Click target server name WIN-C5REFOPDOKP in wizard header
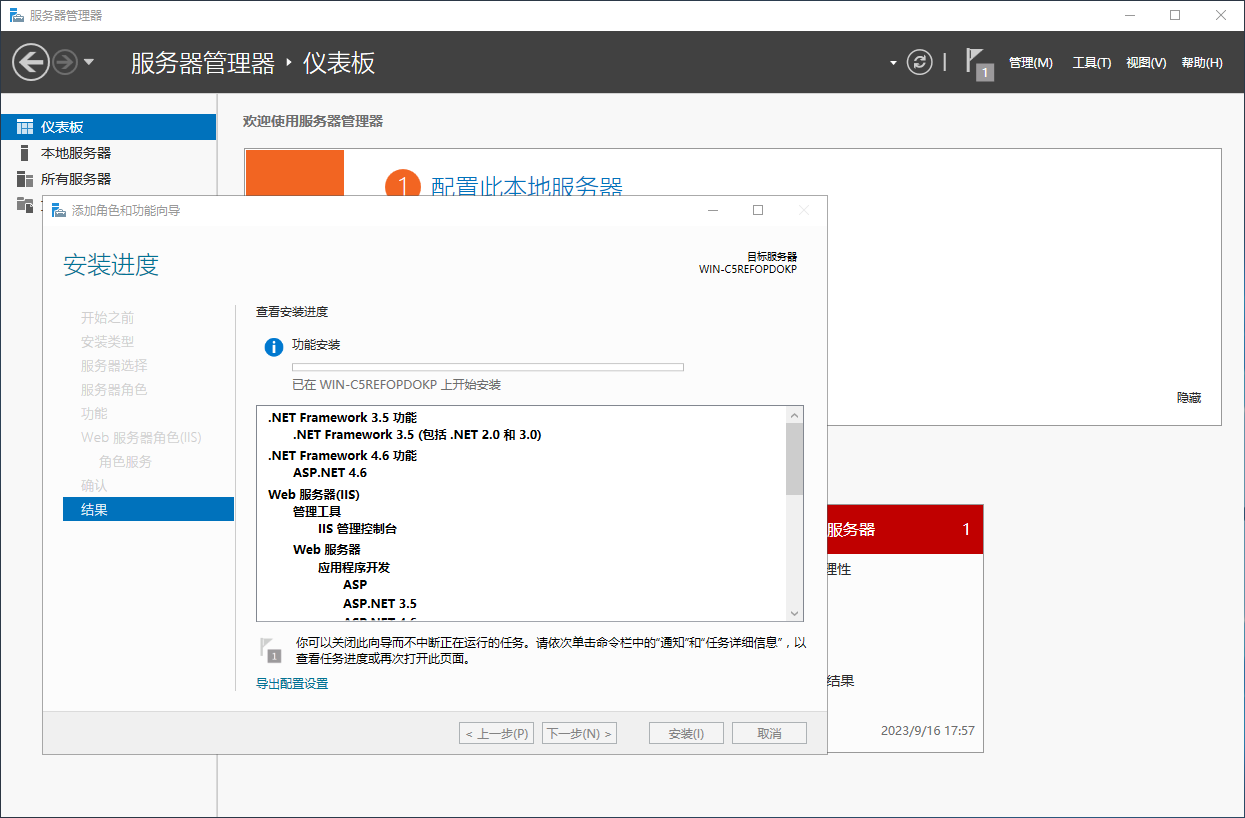1245x818 pixels. click(748, 269)
